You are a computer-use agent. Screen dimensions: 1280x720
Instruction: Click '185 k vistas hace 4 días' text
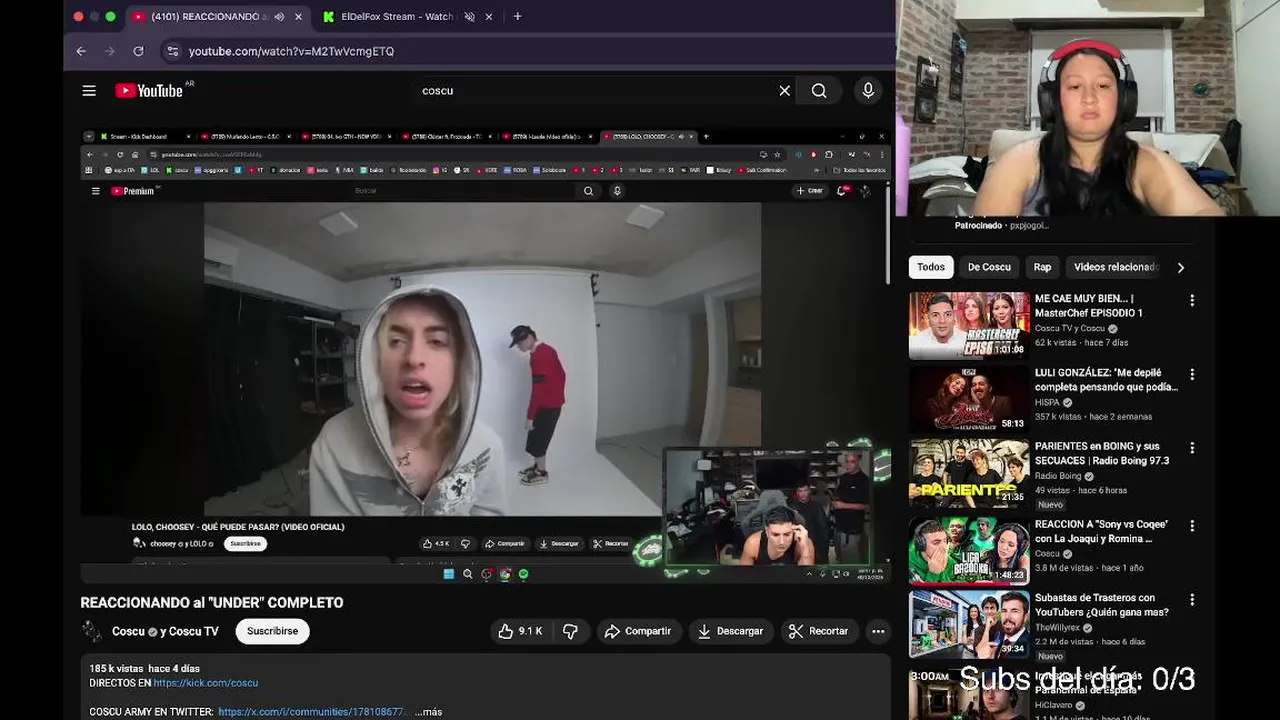(x=144, y=668)
